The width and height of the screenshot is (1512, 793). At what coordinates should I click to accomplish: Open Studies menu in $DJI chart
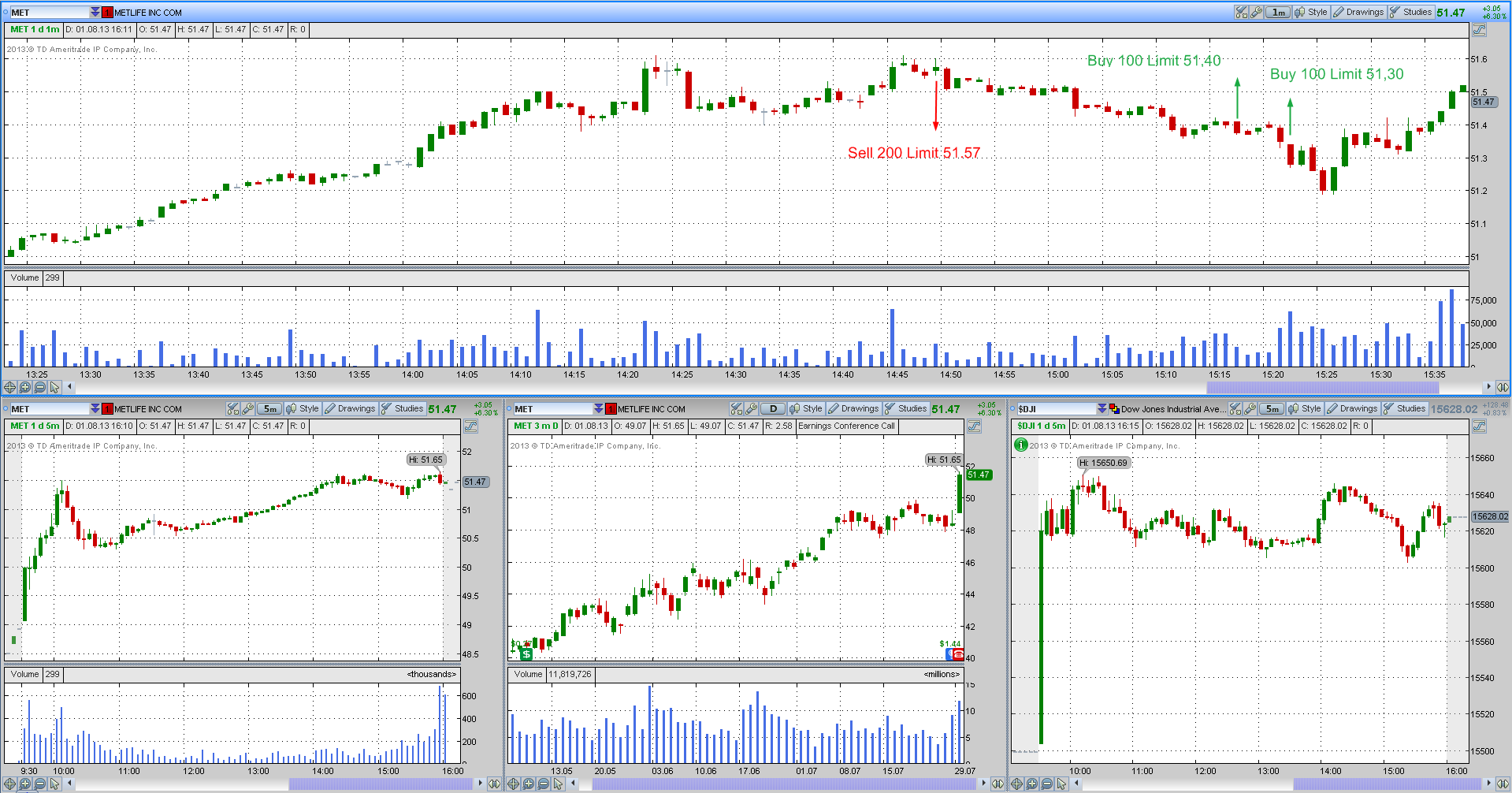point(1404,408)
